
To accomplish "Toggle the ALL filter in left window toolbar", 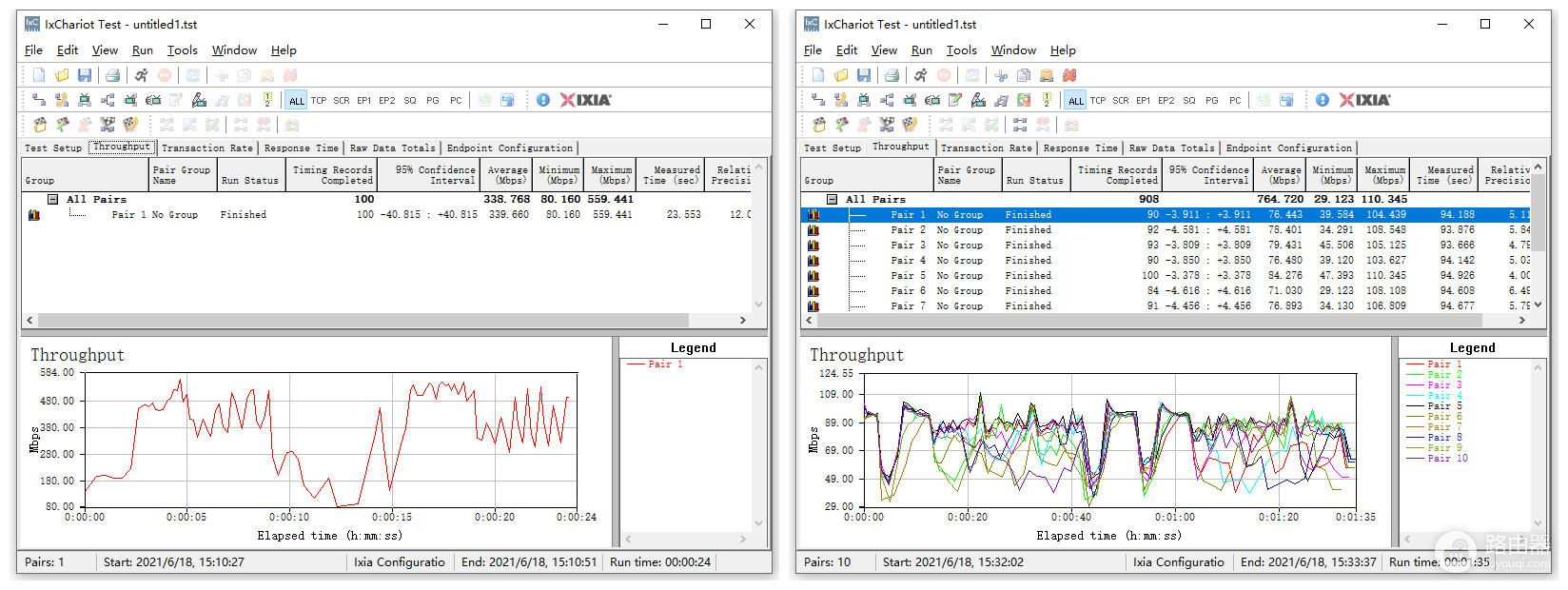I will (x=297, y=101).
